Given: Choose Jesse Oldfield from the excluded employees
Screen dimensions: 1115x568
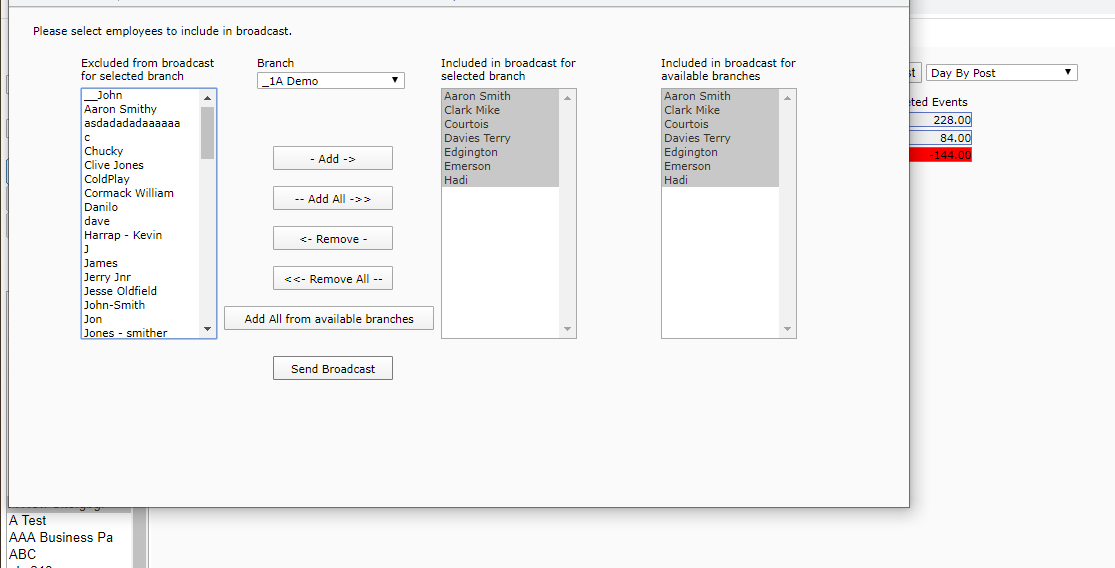Looking at the screenshot, I should pyautogui.click(x=120, y=291).
